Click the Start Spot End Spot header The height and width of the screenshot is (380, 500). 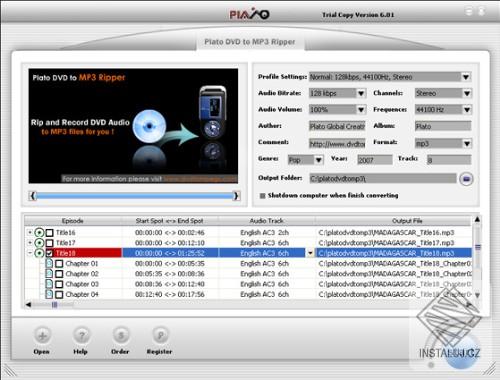click(170, 221)
